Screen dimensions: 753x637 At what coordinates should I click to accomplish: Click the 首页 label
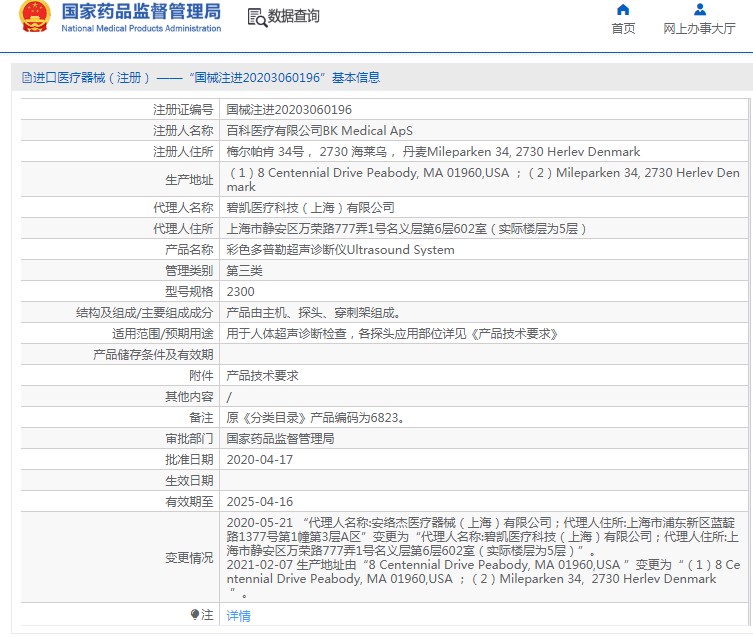pyautogui.click(x=623, y=28)
